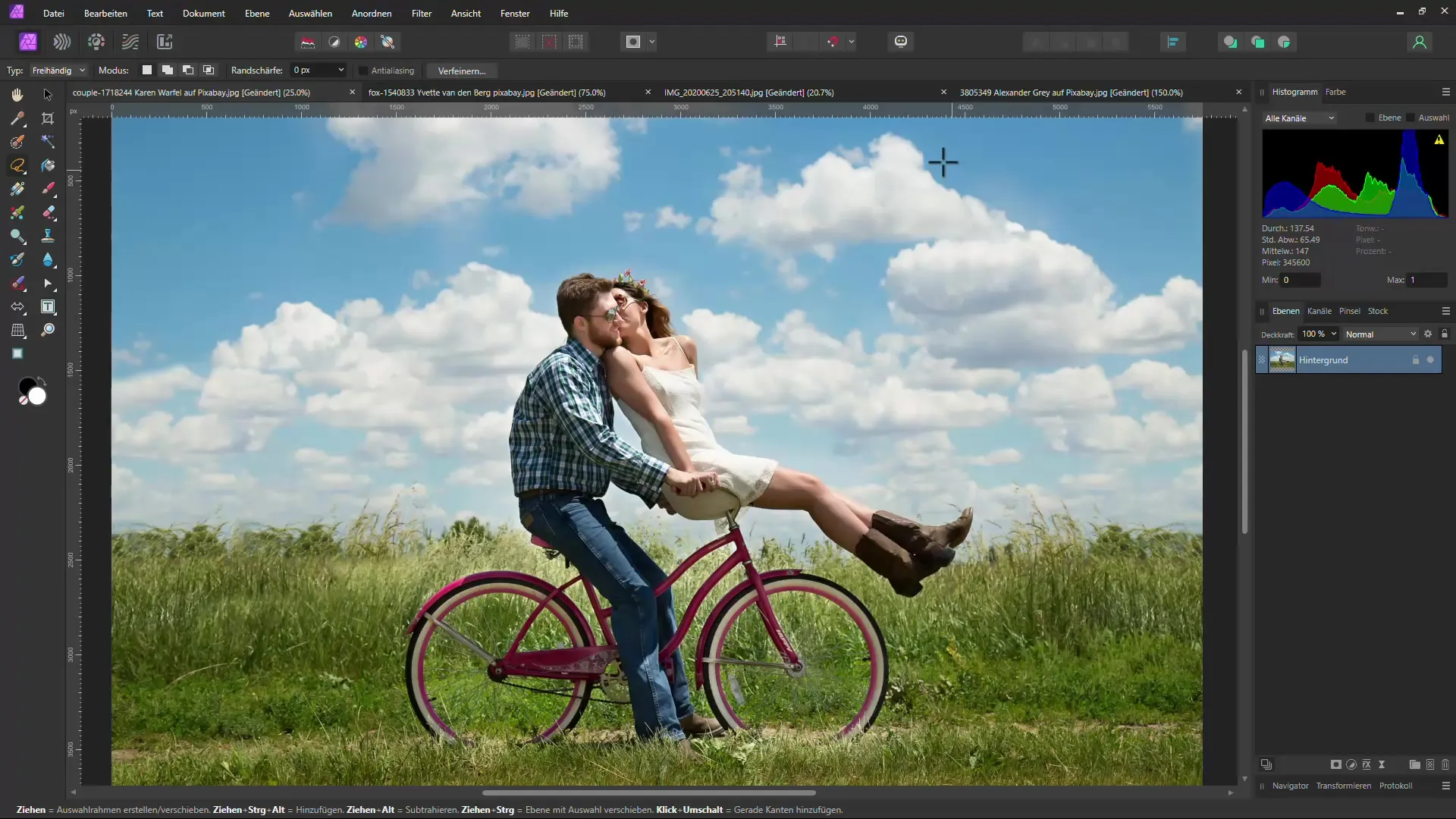
Task: Select the Move tool arrow
Action: (x=48, y=95)
